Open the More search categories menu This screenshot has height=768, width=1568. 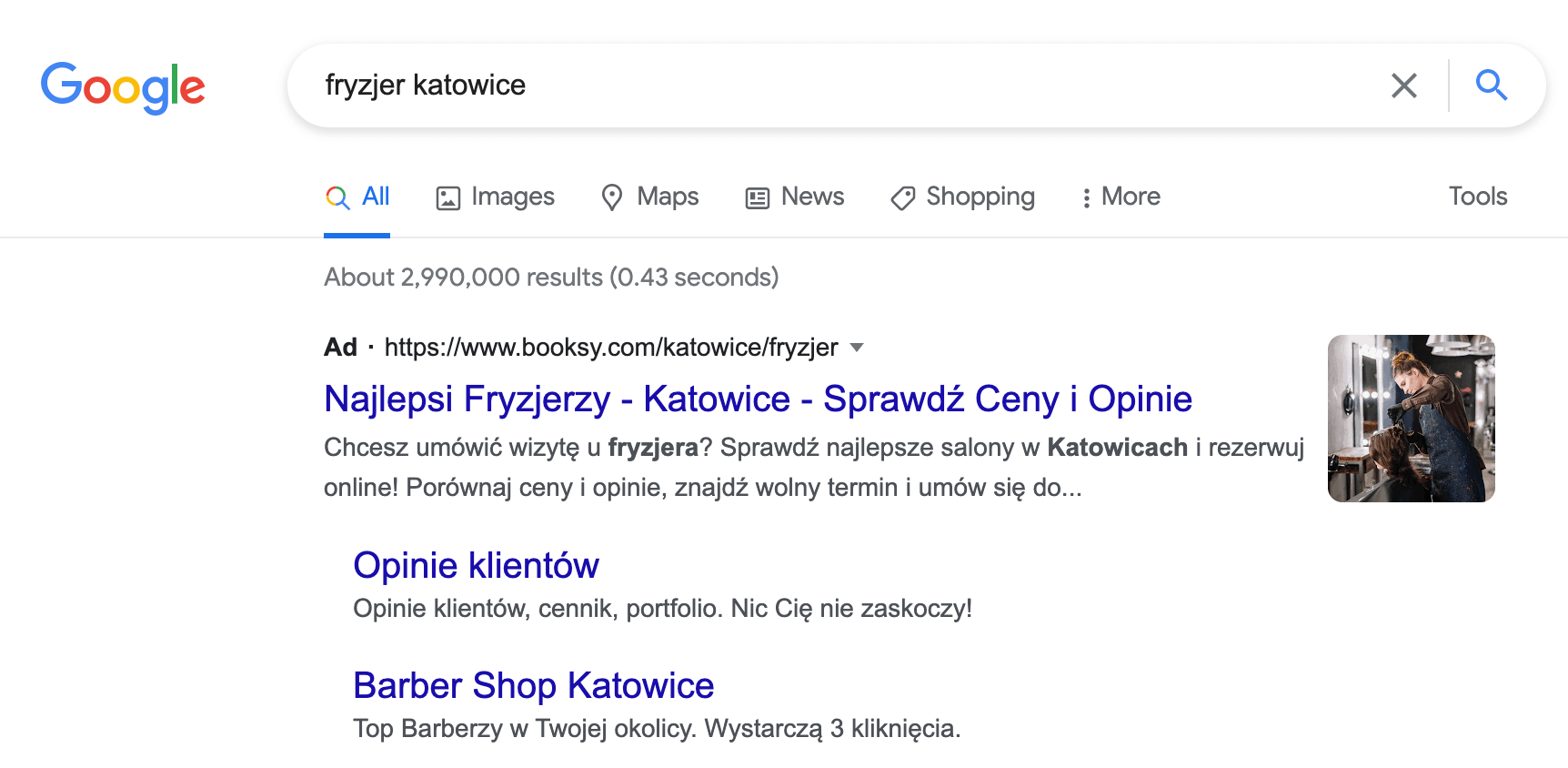point(1130,197)
